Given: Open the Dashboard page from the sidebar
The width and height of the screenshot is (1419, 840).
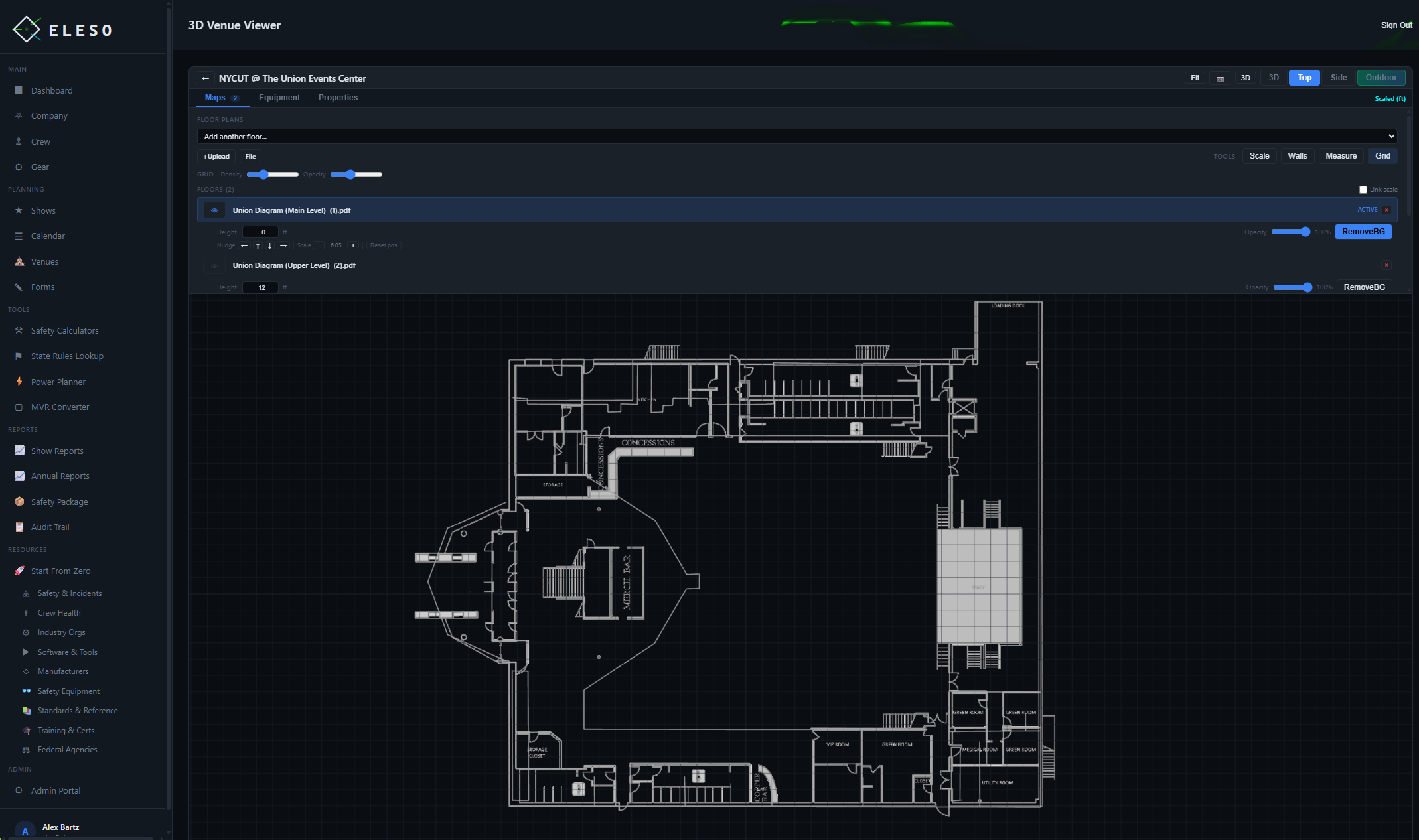Looking at the screenshot, I should 51,90.
